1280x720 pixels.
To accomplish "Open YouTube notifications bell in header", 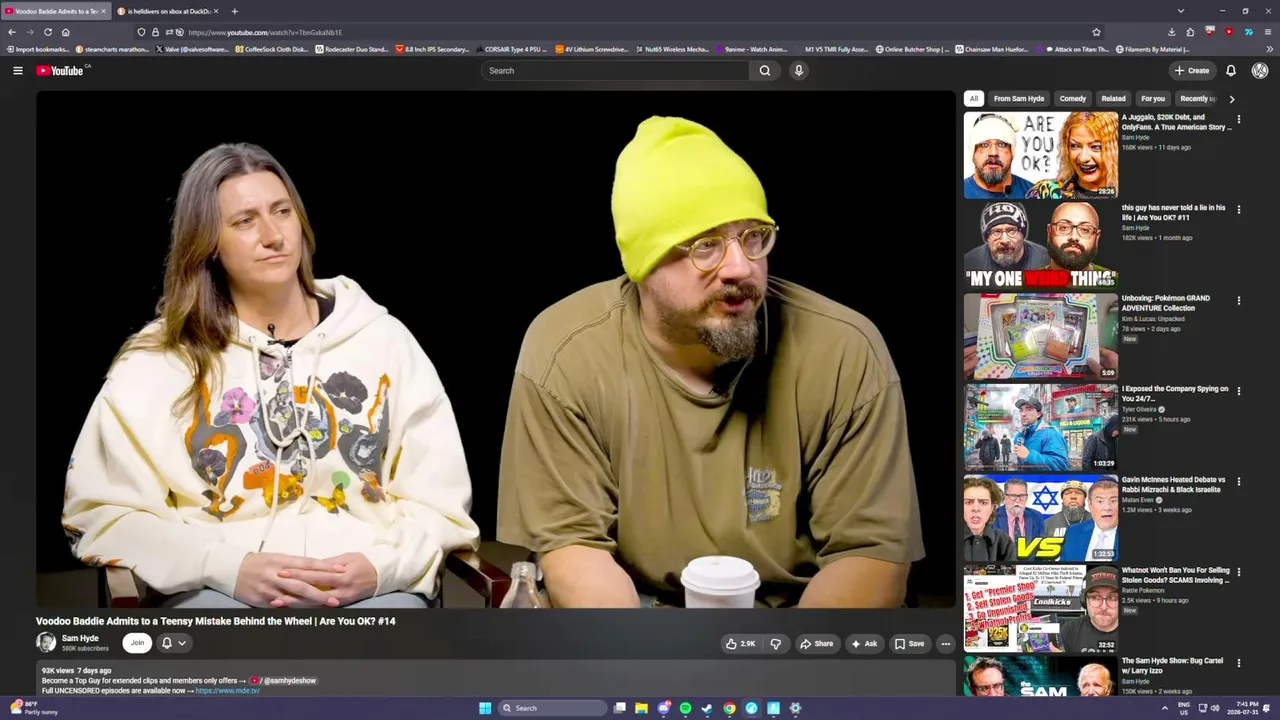I will (1231, 70).
